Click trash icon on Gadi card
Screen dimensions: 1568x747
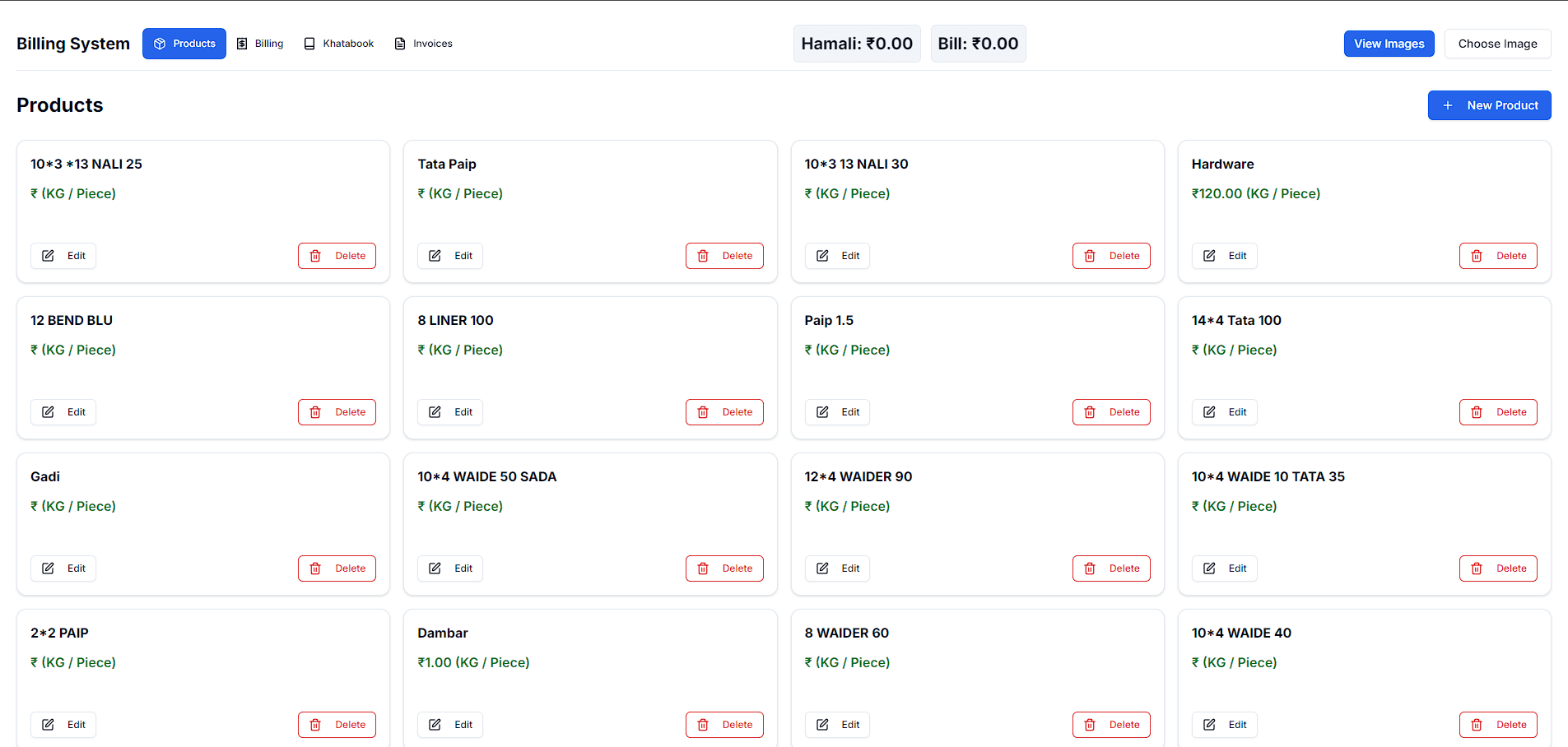315,568
